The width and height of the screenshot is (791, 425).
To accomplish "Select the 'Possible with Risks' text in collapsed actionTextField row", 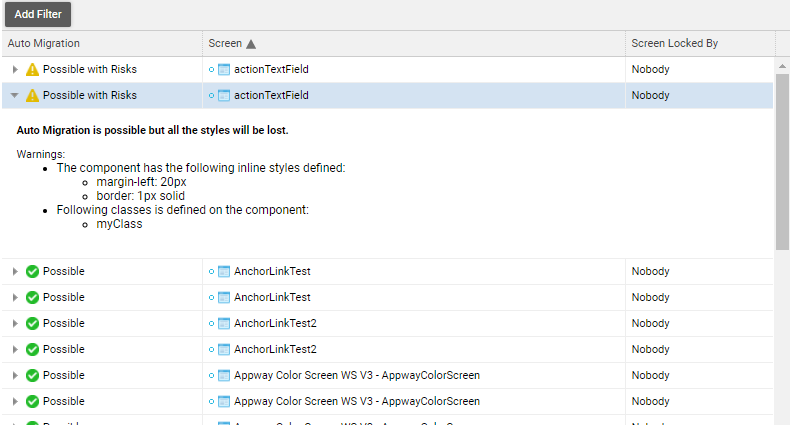I will tap(90, 69).
